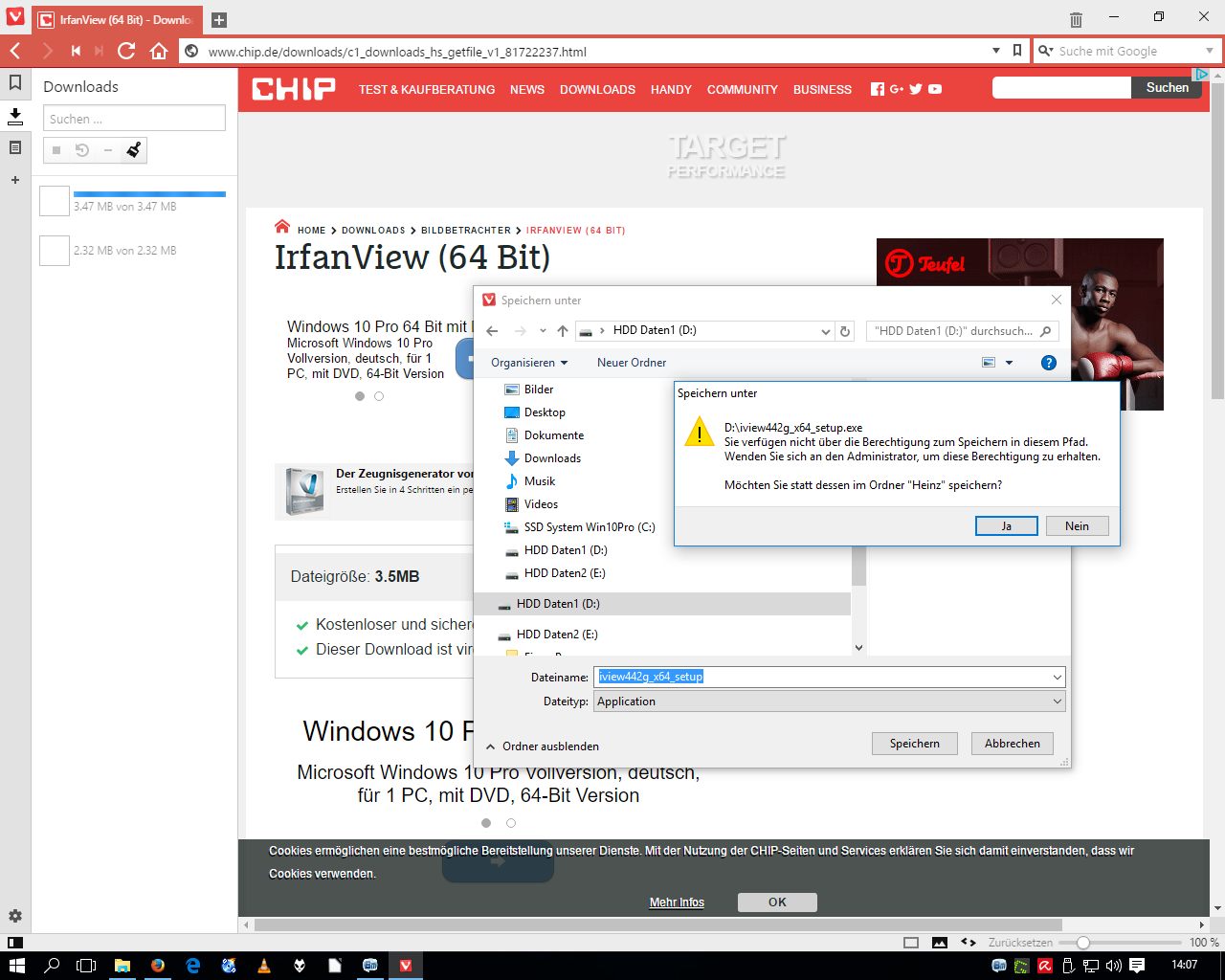Open the closed tabs trash icon
1225x980 pixels.
pos(1076,19)
